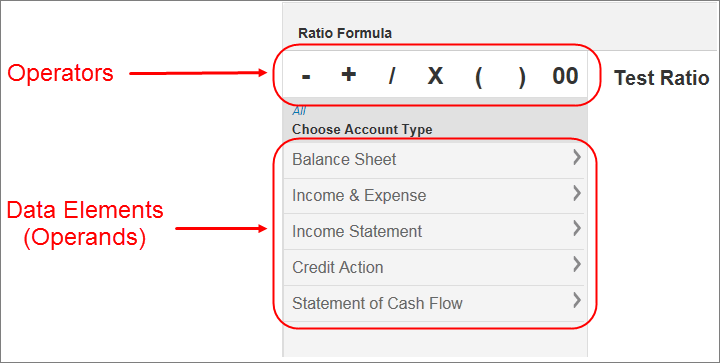
Task: Click the Ratio Formula header label
Action: point(345,33)
